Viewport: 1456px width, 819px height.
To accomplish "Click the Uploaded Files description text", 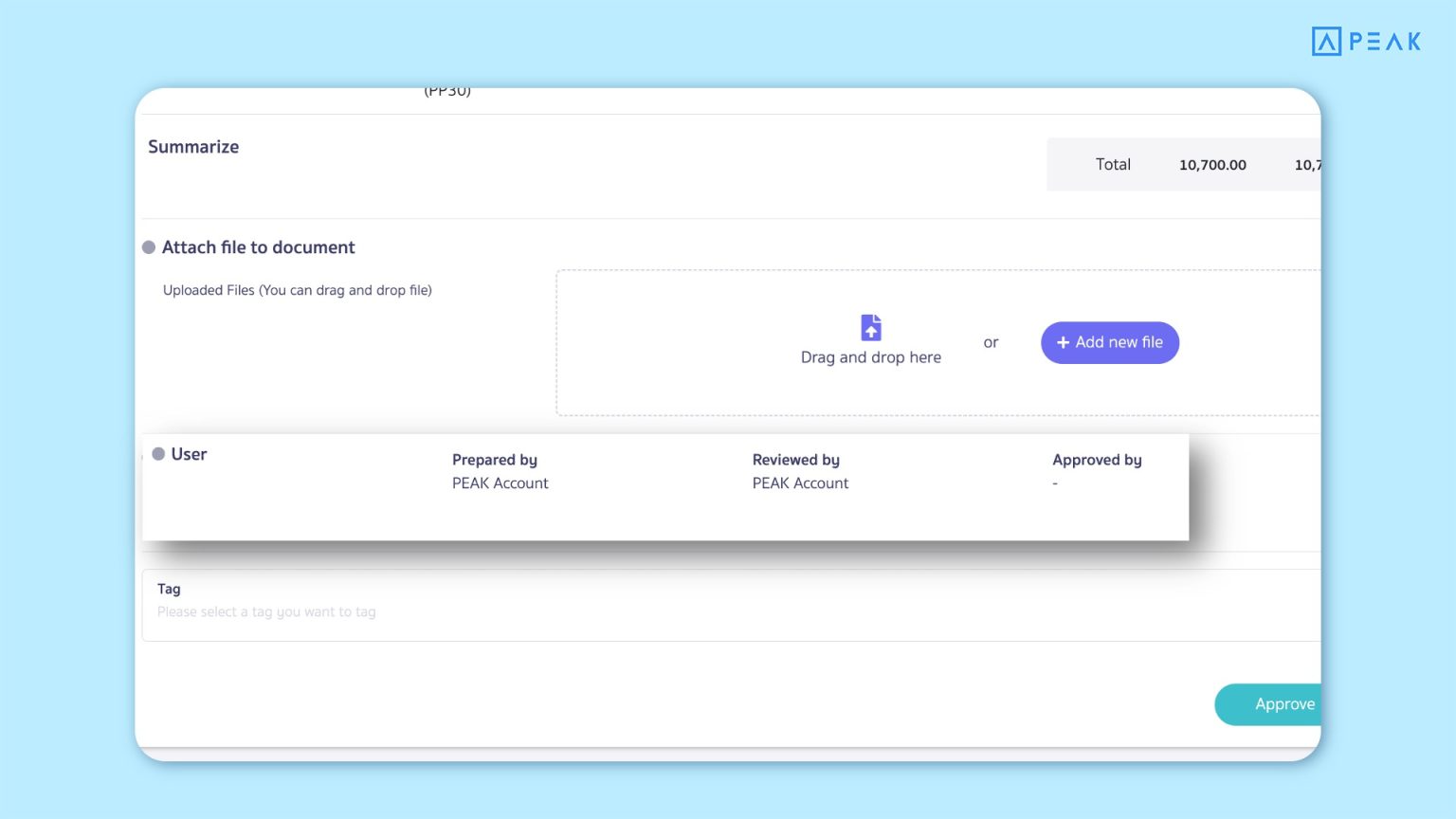I will pos(297,290).
